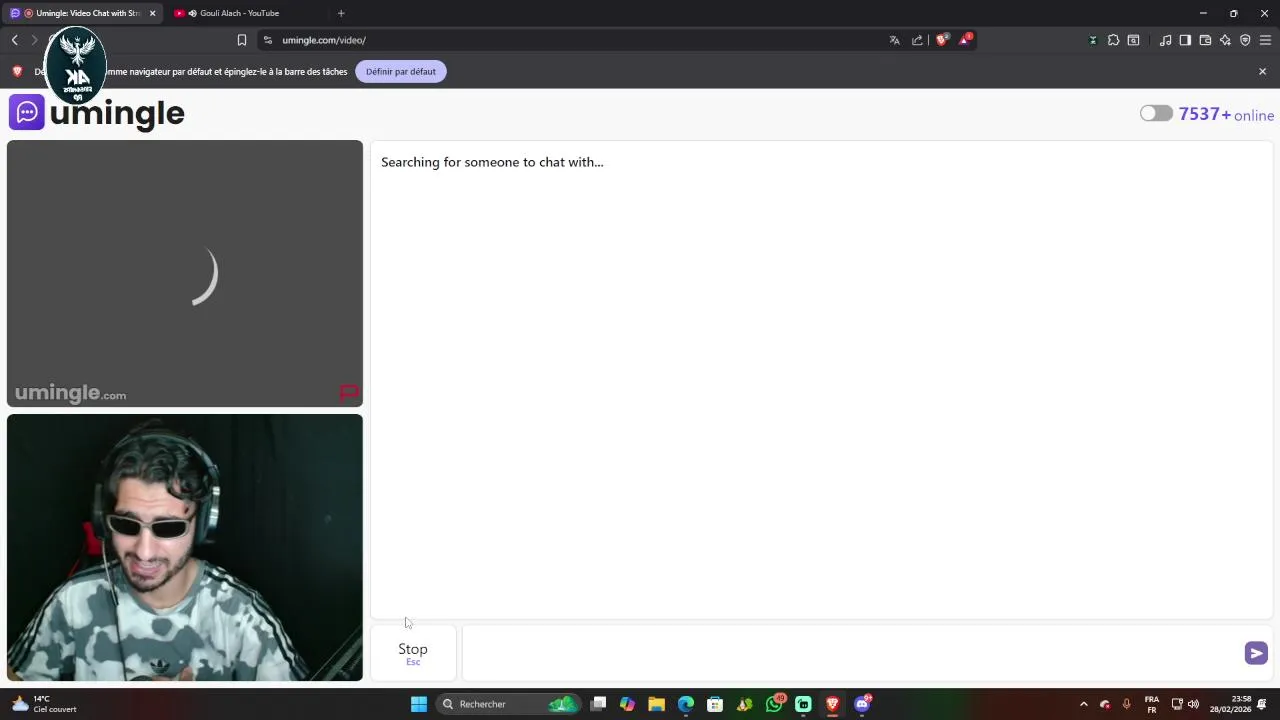Open Leo AI sparkle icon
Screen dimensions: 1280x720
pyautogui.click(x=1225, y=40)
